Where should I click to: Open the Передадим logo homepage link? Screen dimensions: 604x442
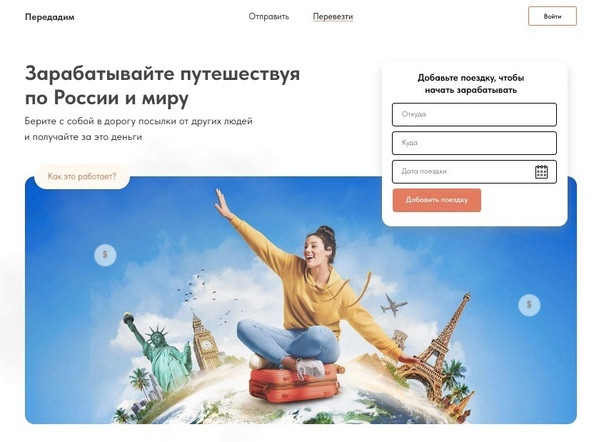(50, 17)
